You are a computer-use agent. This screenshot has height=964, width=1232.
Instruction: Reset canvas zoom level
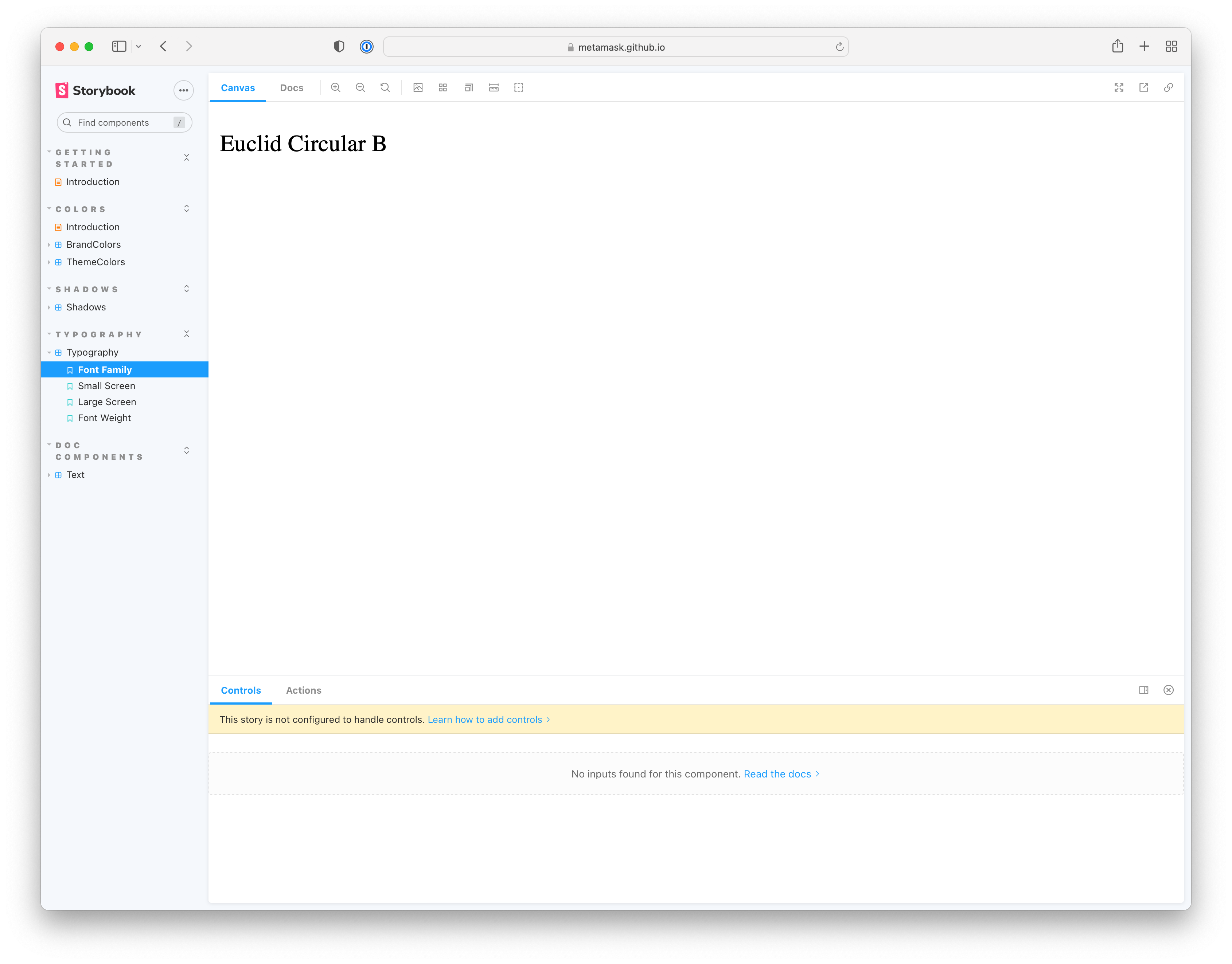pos(385,87)
